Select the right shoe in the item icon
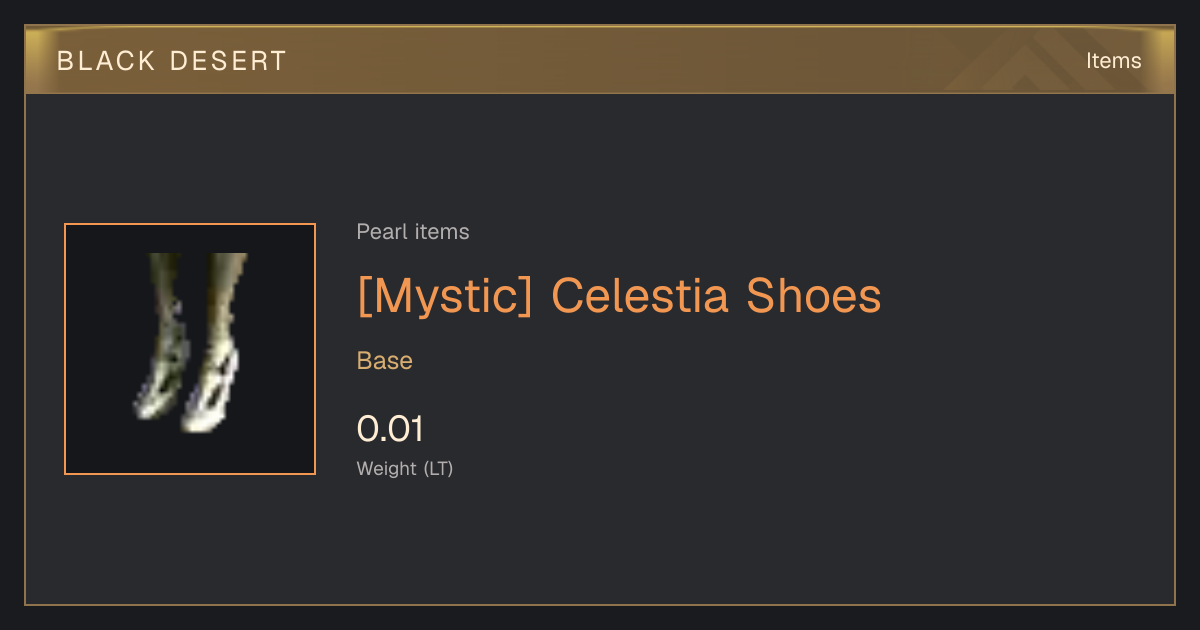Screen dimensions: 1200x630 [218, 342]
